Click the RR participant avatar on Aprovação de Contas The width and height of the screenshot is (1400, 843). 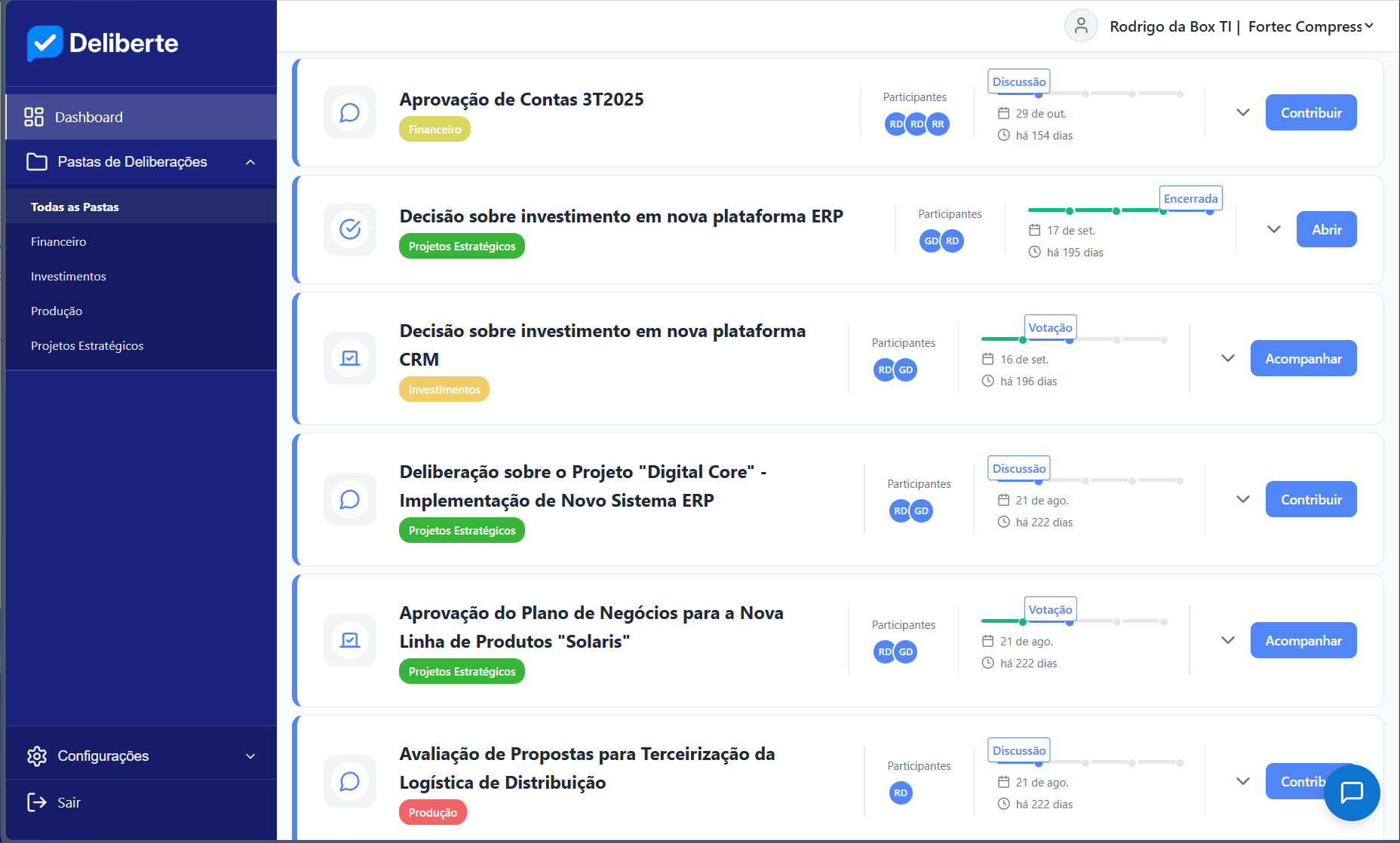[938, 124]
